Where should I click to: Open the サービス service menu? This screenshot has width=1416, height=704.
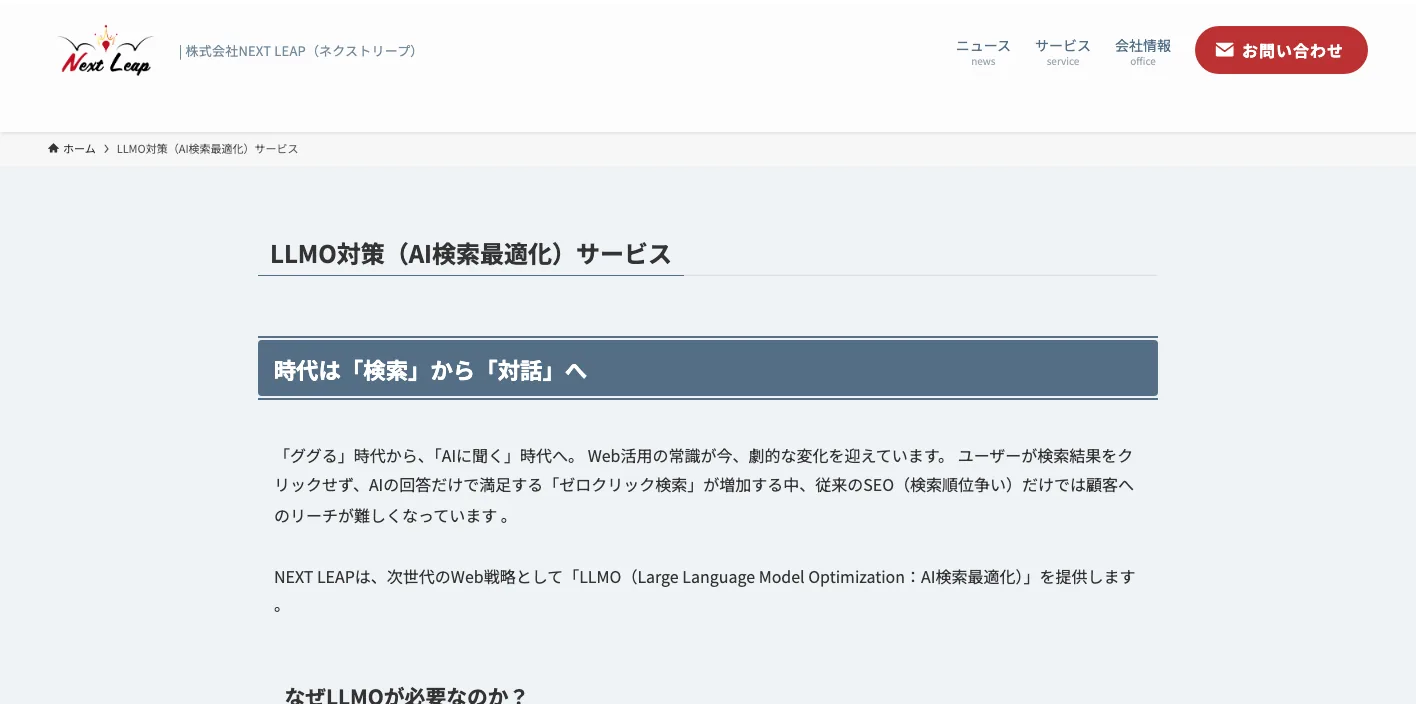click(1062, 51)
